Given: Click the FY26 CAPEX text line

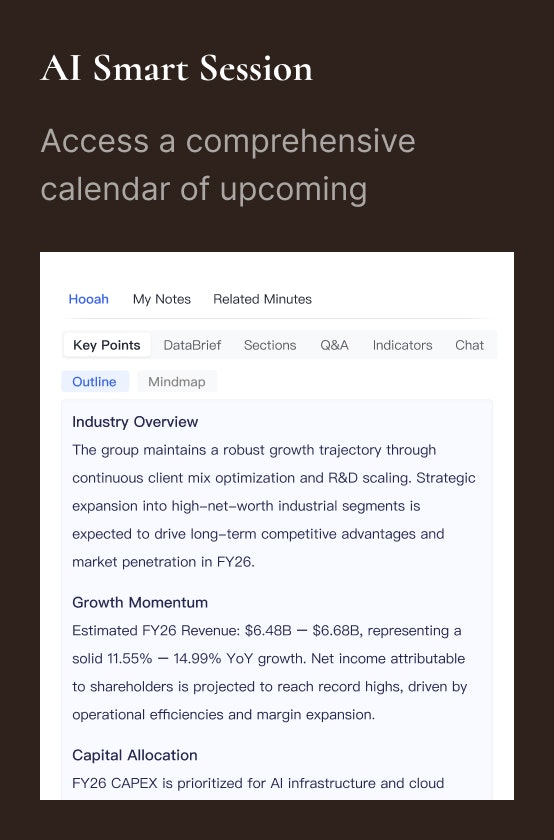Looking at the screenshot, I should coord(258,783).
